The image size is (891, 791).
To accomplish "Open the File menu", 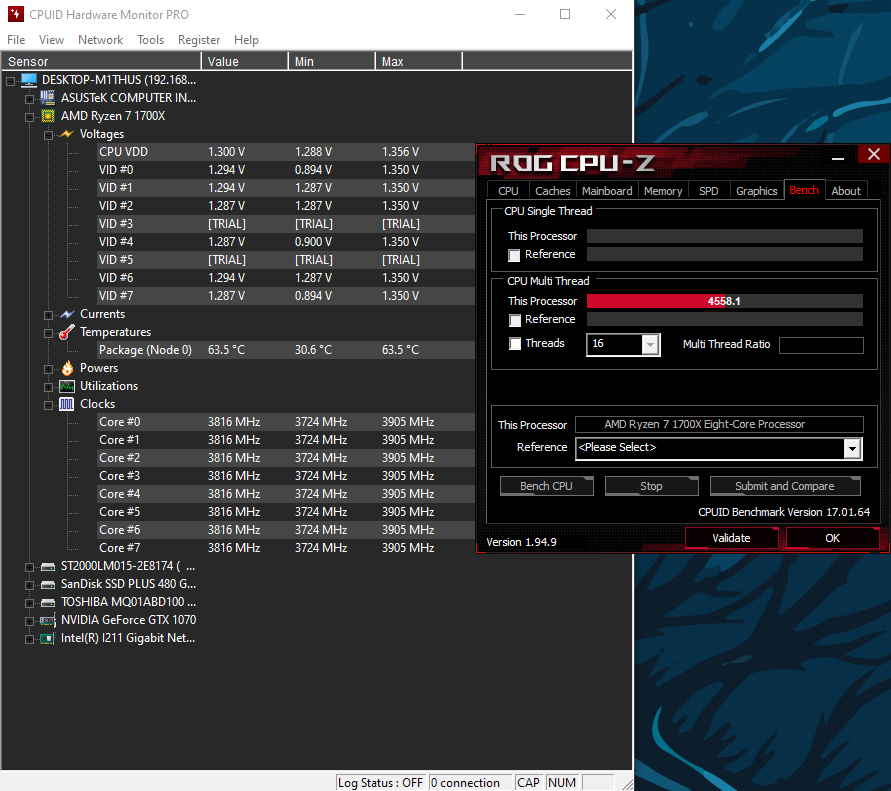I will (x=16, y=40).
